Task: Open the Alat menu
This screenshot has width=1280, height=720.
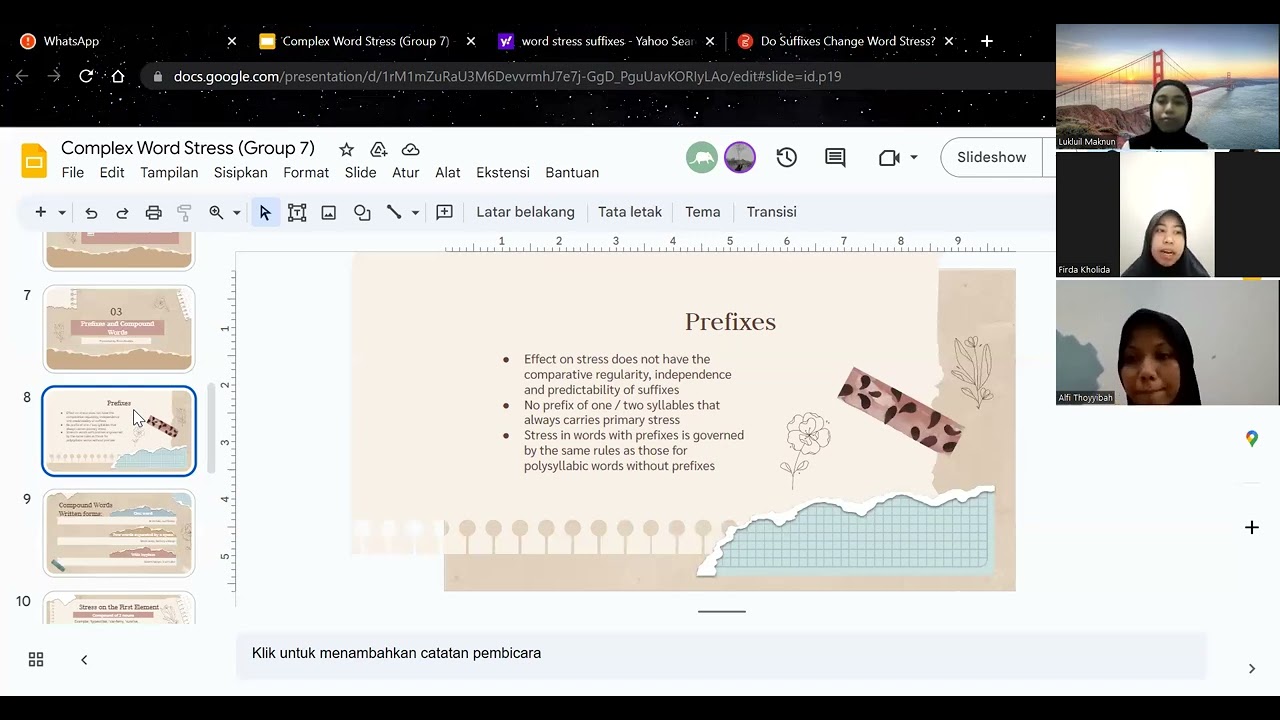Action: (448, 172)
